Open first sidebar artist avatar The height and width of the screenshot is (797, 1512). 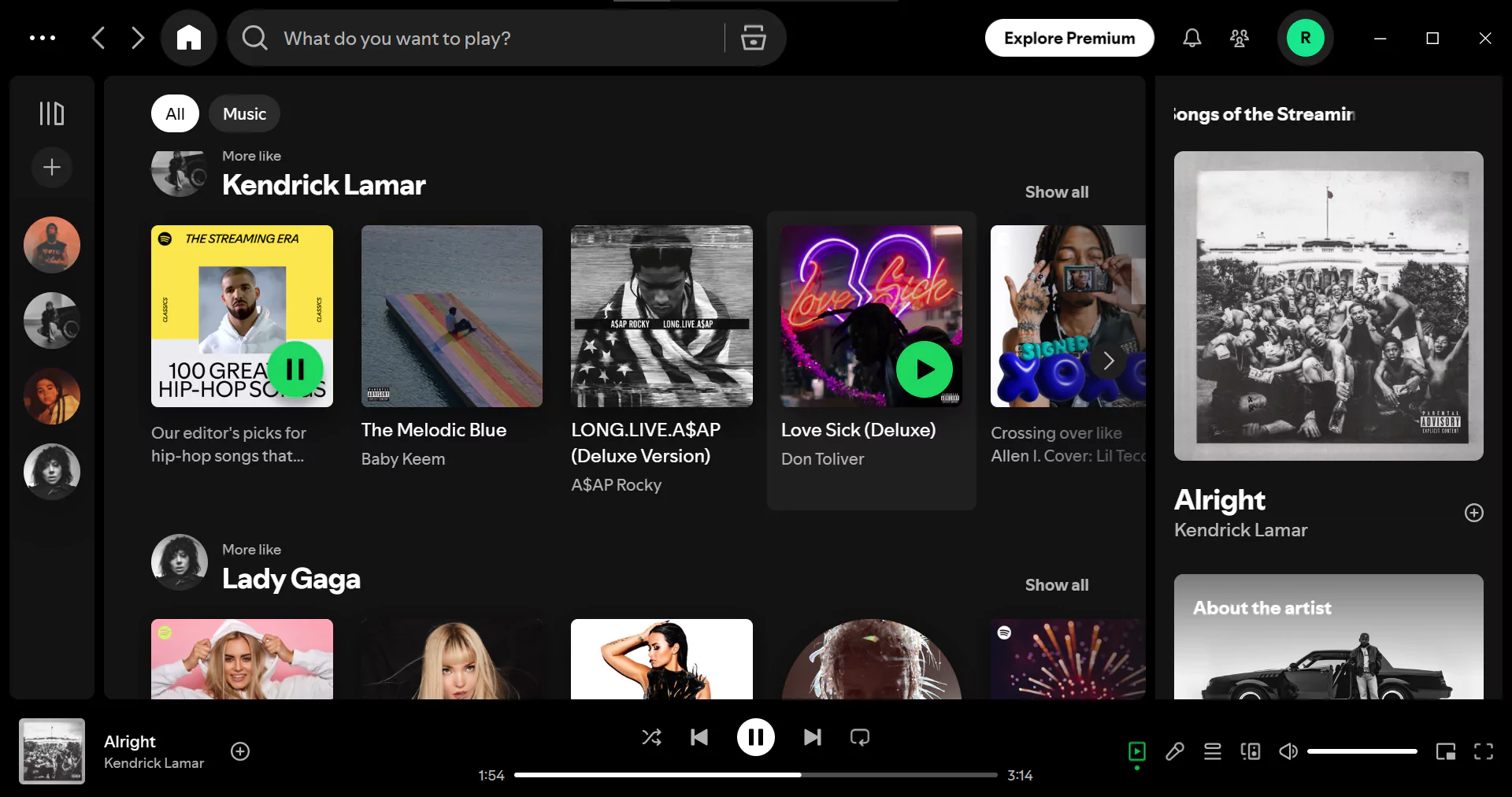click(x=52, y=245)
